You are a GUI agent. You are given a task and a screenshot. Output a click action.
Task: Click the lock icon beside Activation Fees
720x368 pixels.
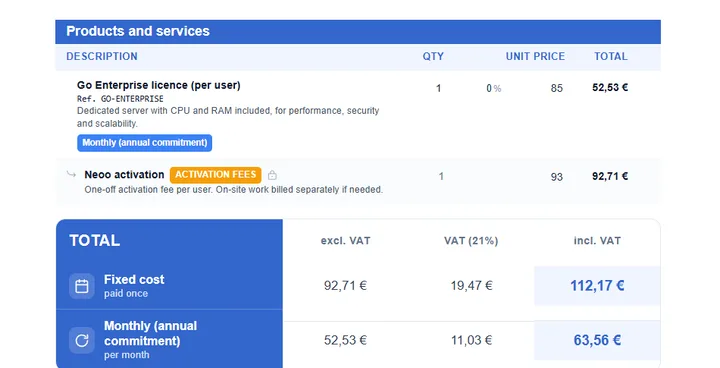click(x=272, y=175)
